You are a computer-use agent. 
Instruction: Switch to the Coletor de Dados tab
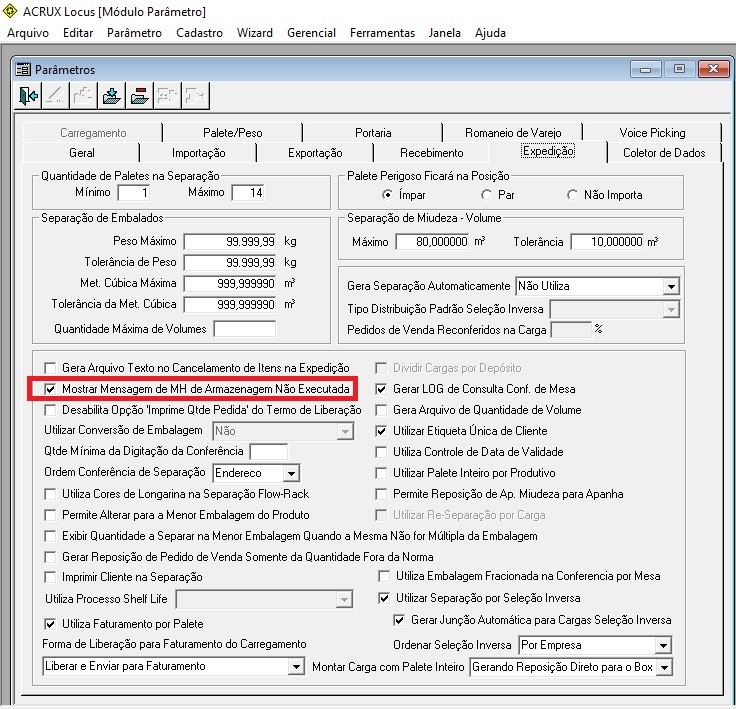coord(664,153)
